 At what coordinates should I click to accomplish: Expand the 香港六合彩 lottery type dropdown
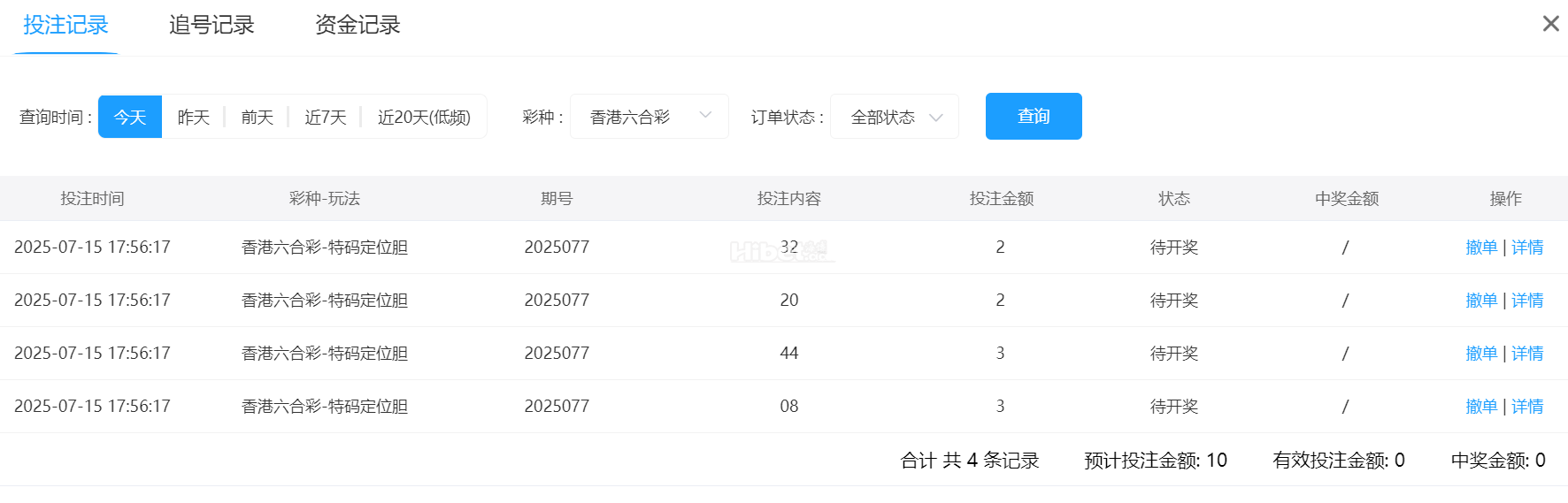click(649, 117)
